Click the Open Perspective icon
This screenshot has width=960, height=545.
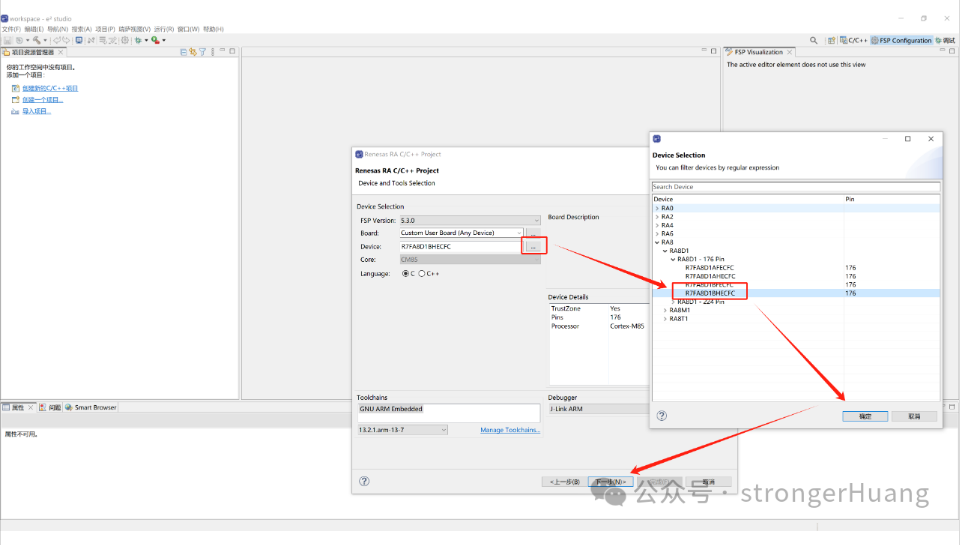tap(831, 40)
